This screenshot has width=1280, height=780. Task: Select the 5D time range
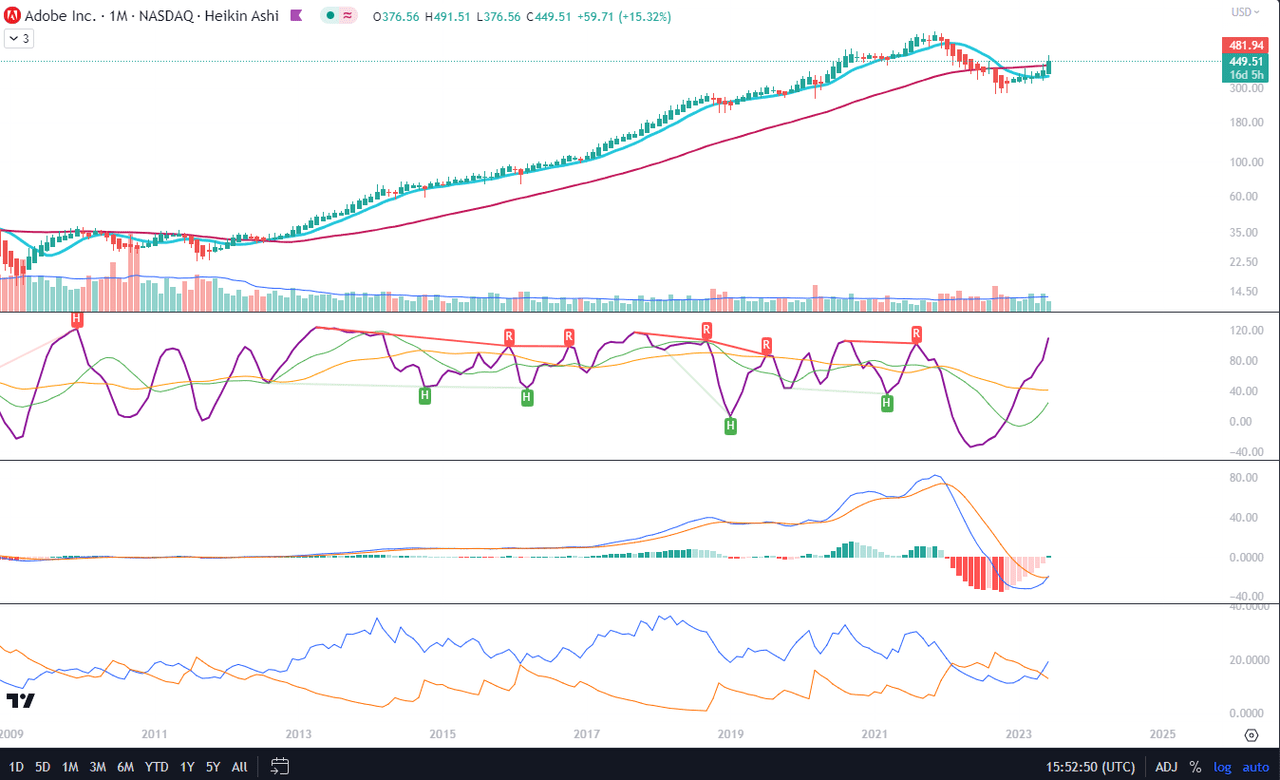(x=43, y=767)
